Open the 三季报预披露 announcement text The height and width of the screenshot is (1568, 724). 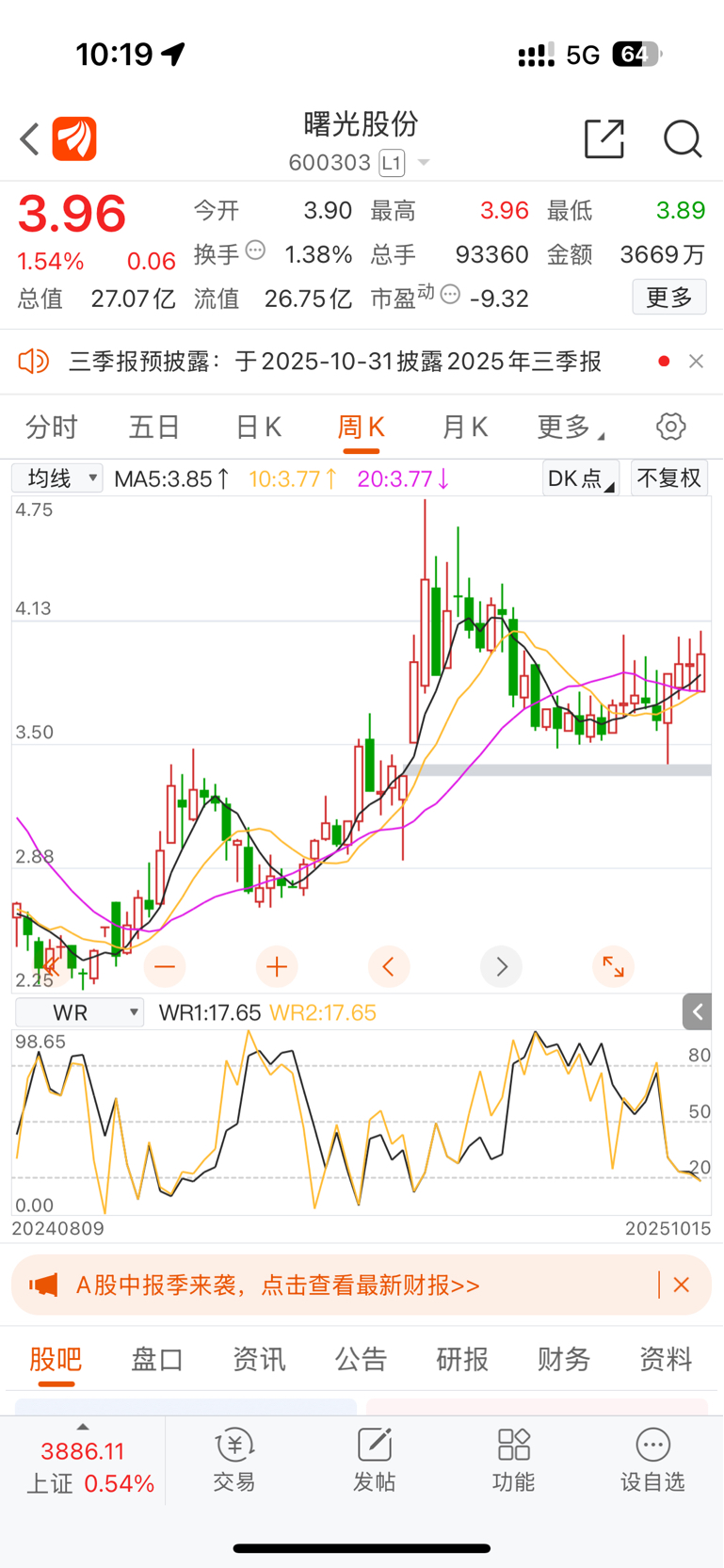pos(335,362)
